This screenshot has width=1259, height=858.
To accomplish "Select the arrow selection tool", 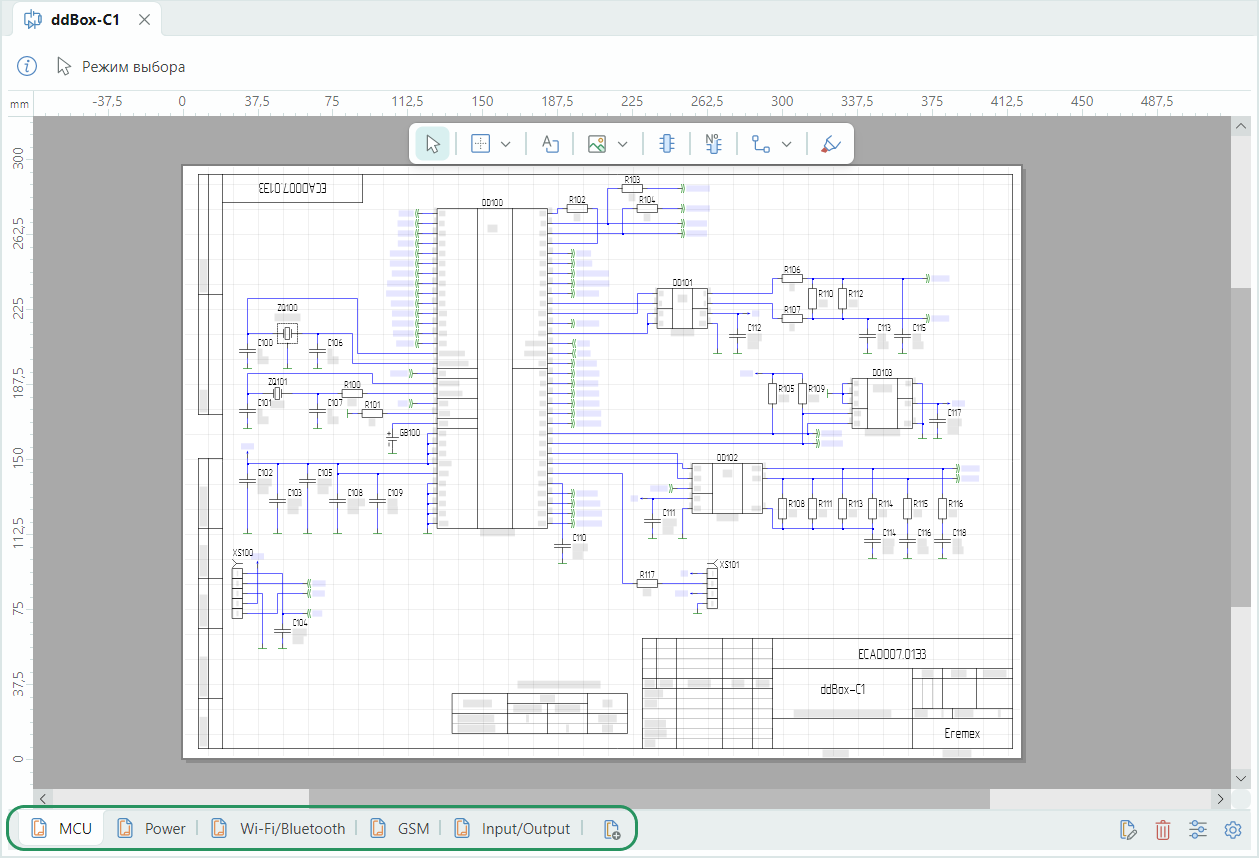I will (x=433, y=144).
